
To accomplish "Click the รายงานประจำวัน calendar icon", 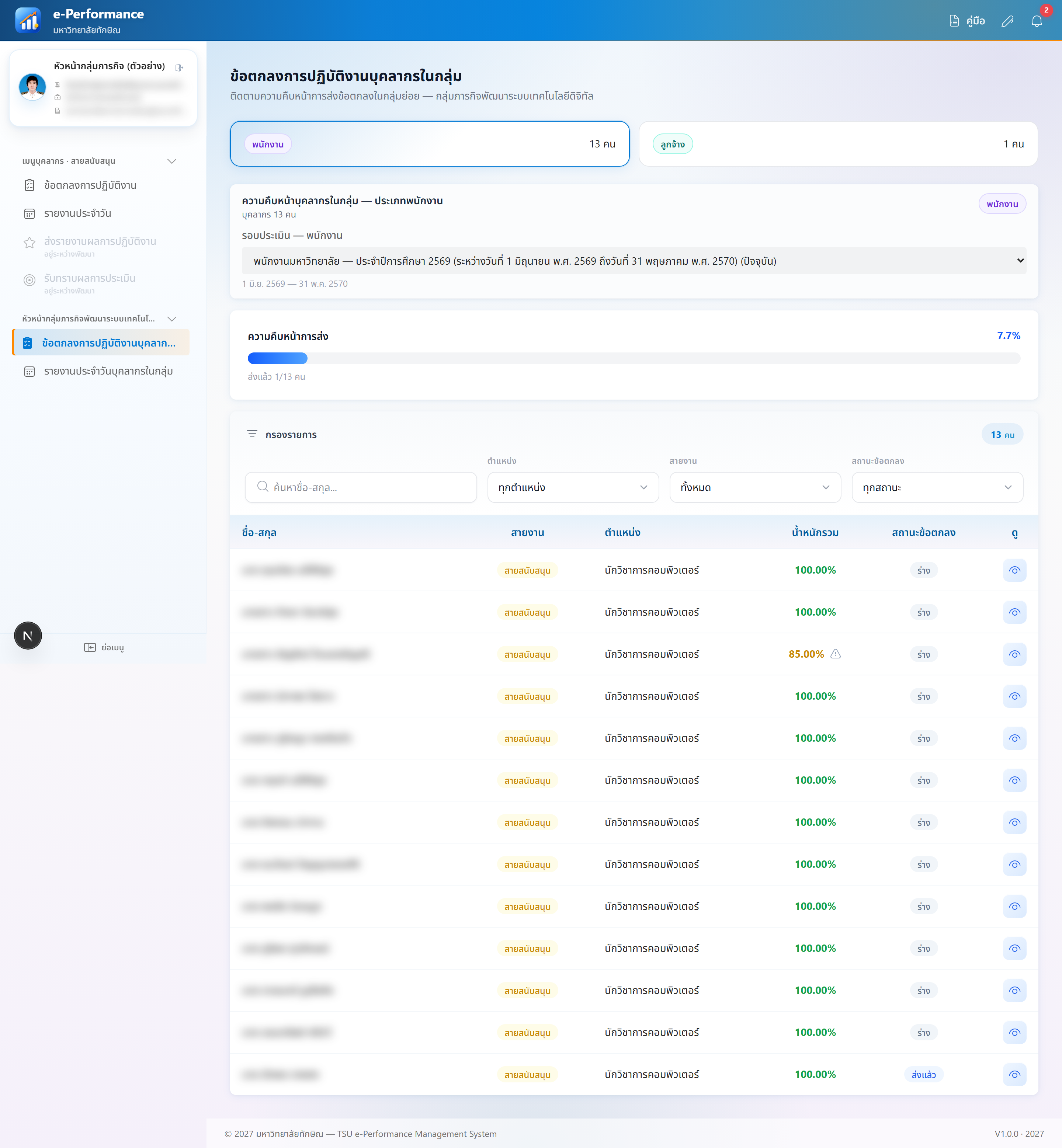I will click(29, 213).
